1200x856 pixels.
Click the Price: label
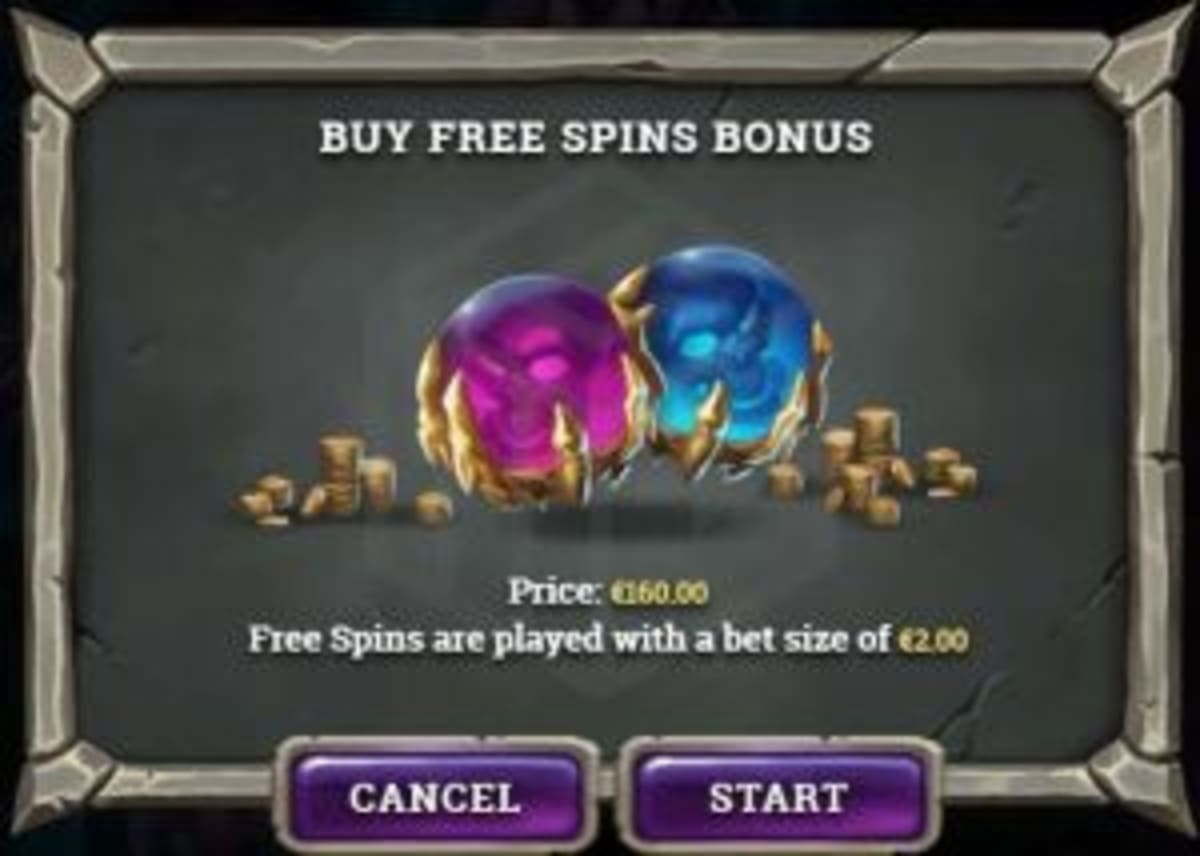[553, 591]
